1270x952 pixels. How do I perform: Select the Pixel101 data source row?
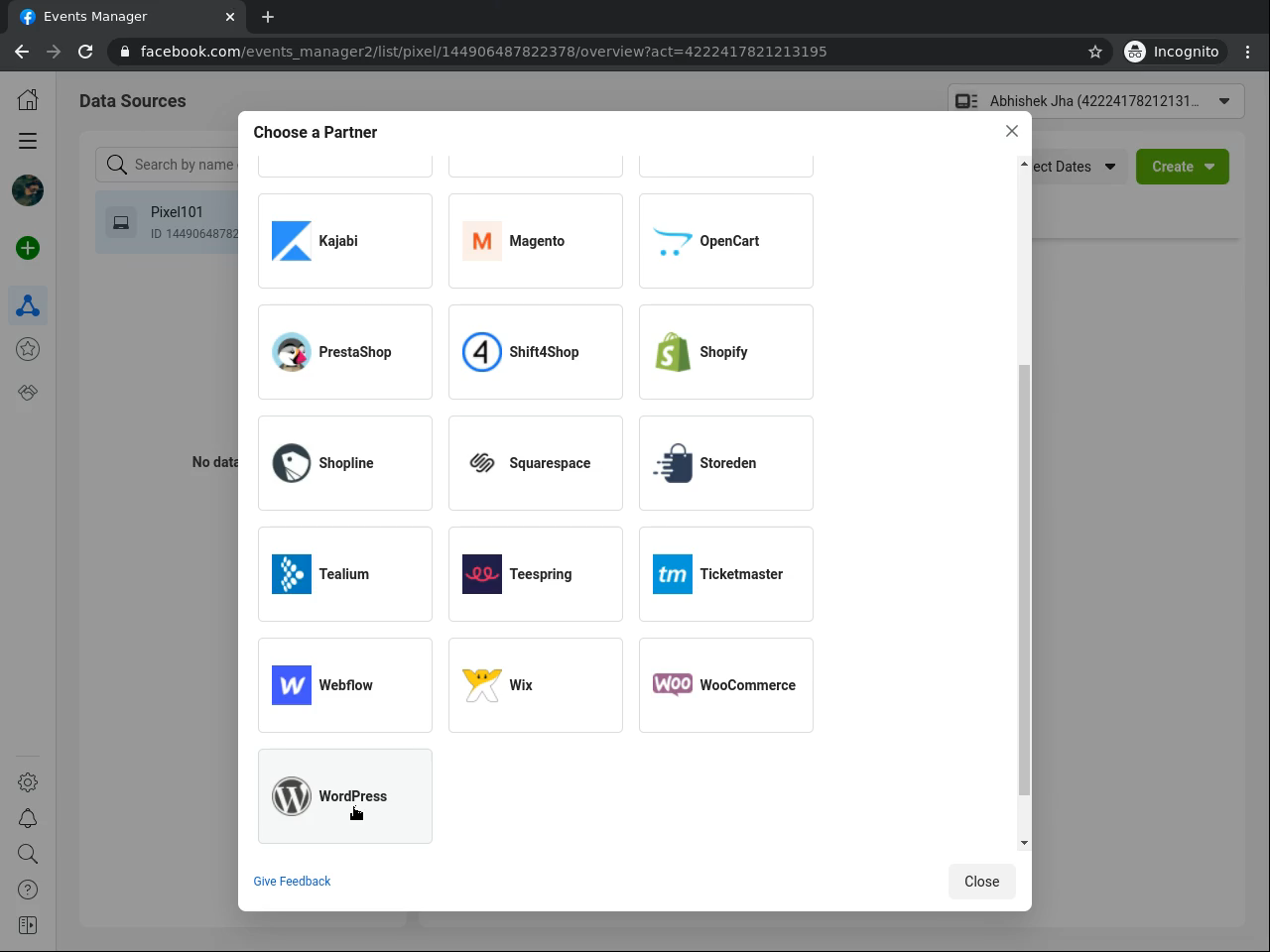coord(169,222)
